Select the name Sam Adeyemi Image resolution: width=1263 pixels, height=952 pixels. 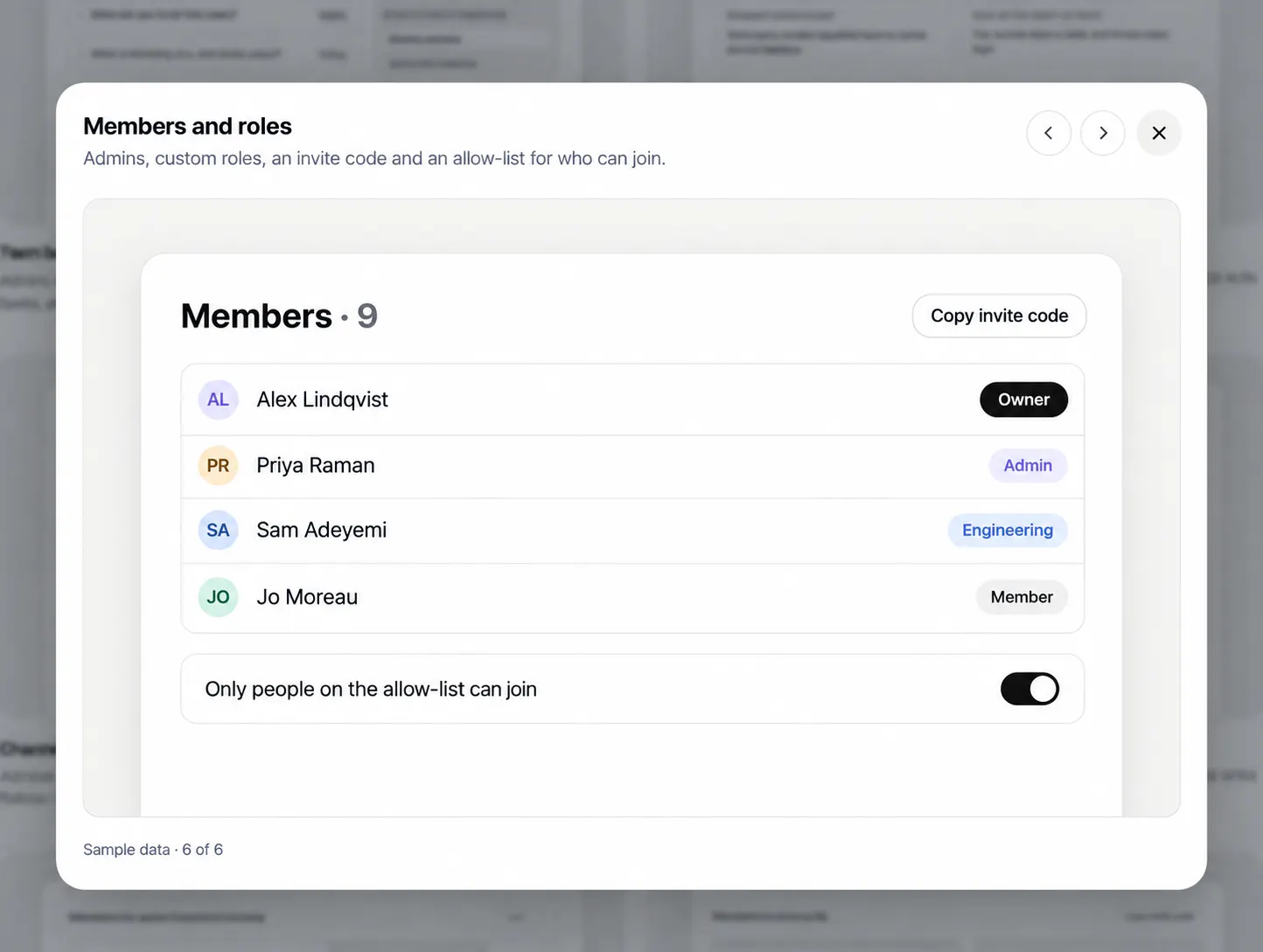click(321, 531)
